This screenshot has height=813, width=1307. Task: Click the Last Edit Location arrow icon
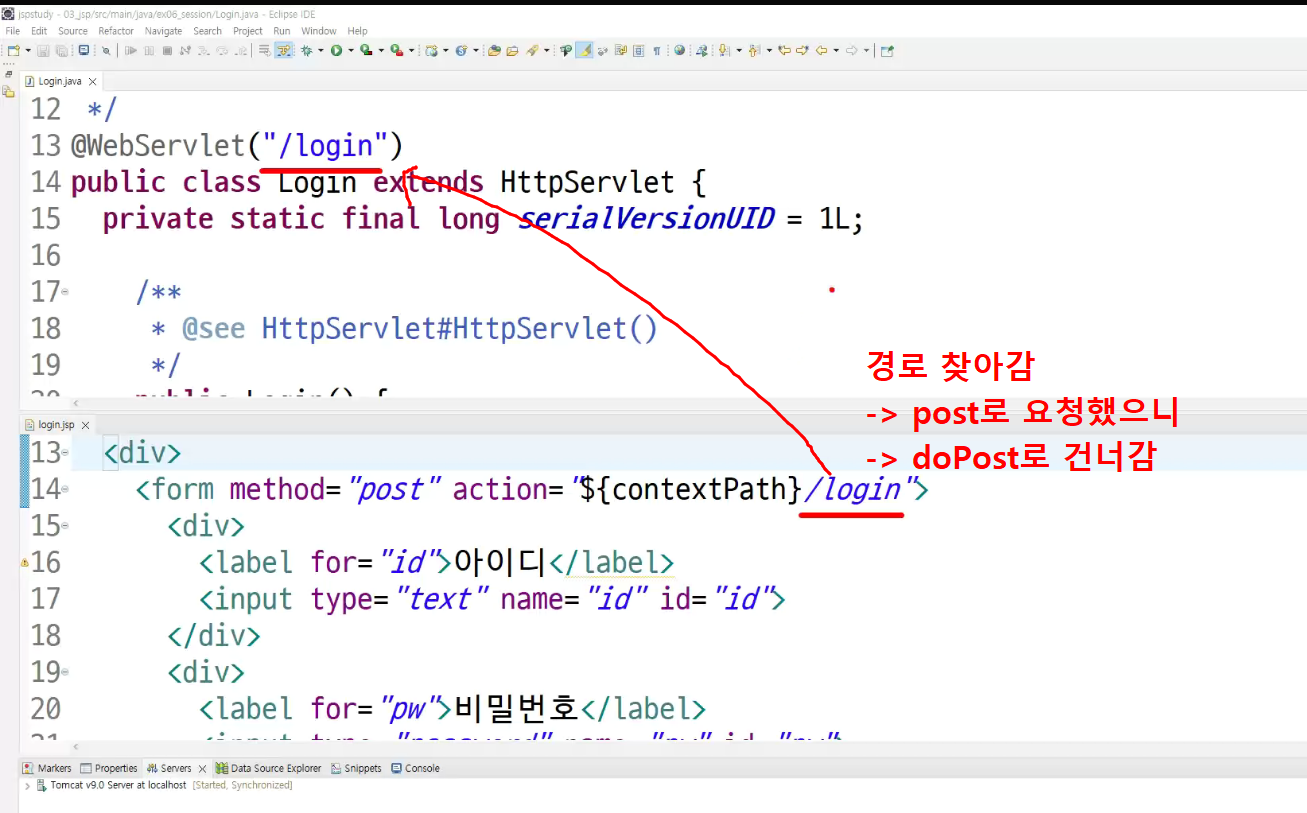783,50
